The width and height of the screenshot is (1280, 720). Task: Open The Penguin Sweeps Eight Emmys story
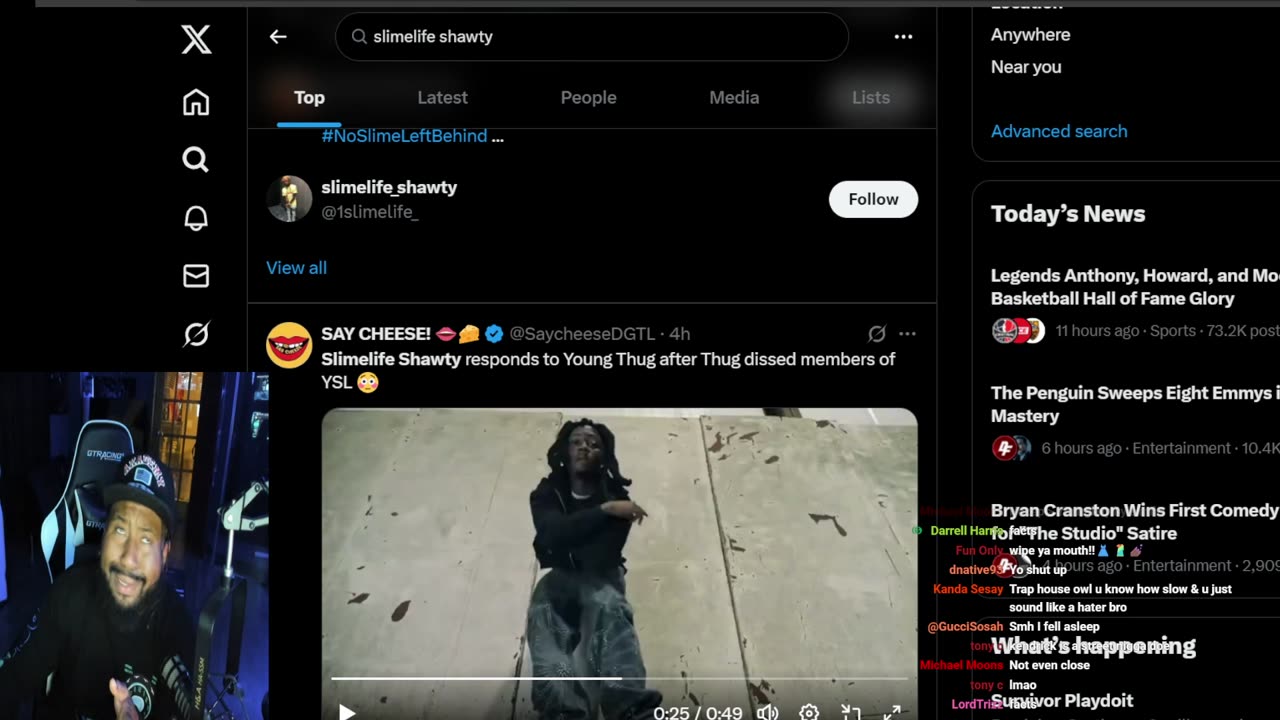coord(1135,404)
